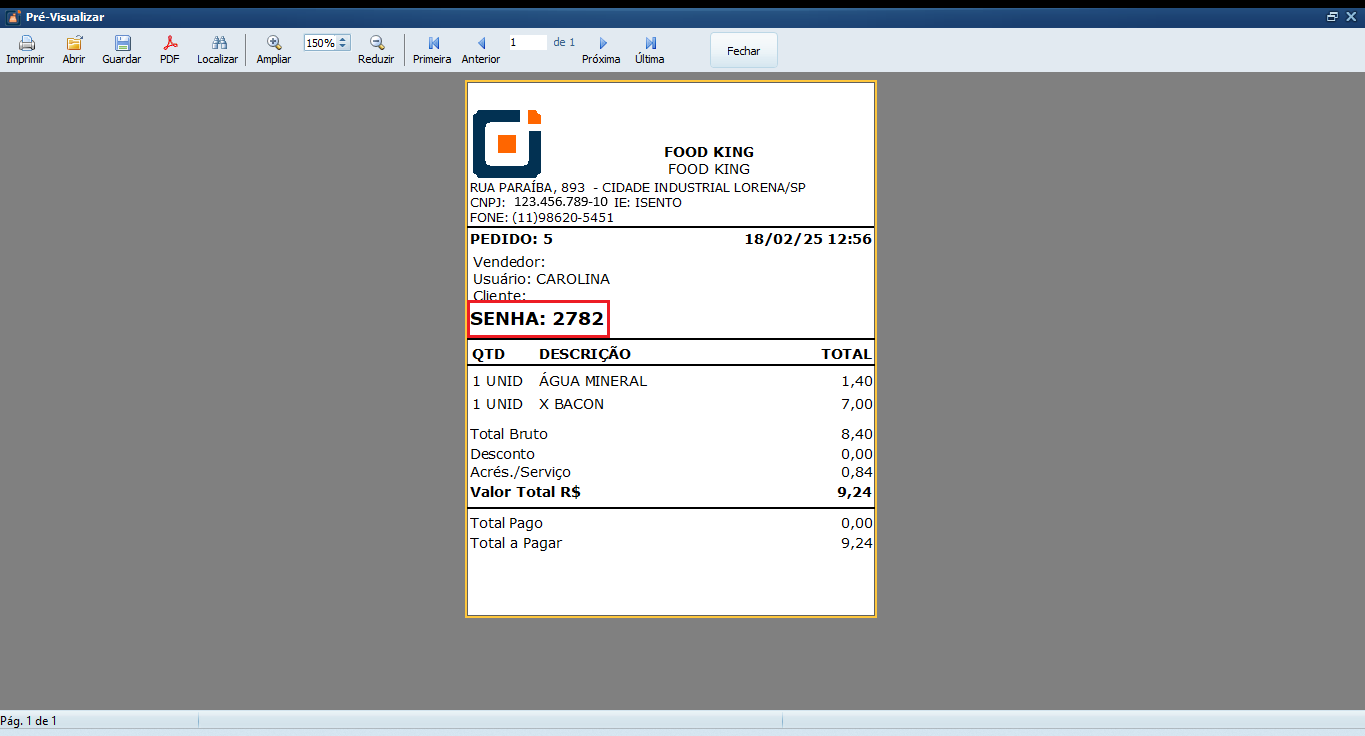
Task: Increase zoom percentage with the up spinner arrow
Action: pos(344,39)
